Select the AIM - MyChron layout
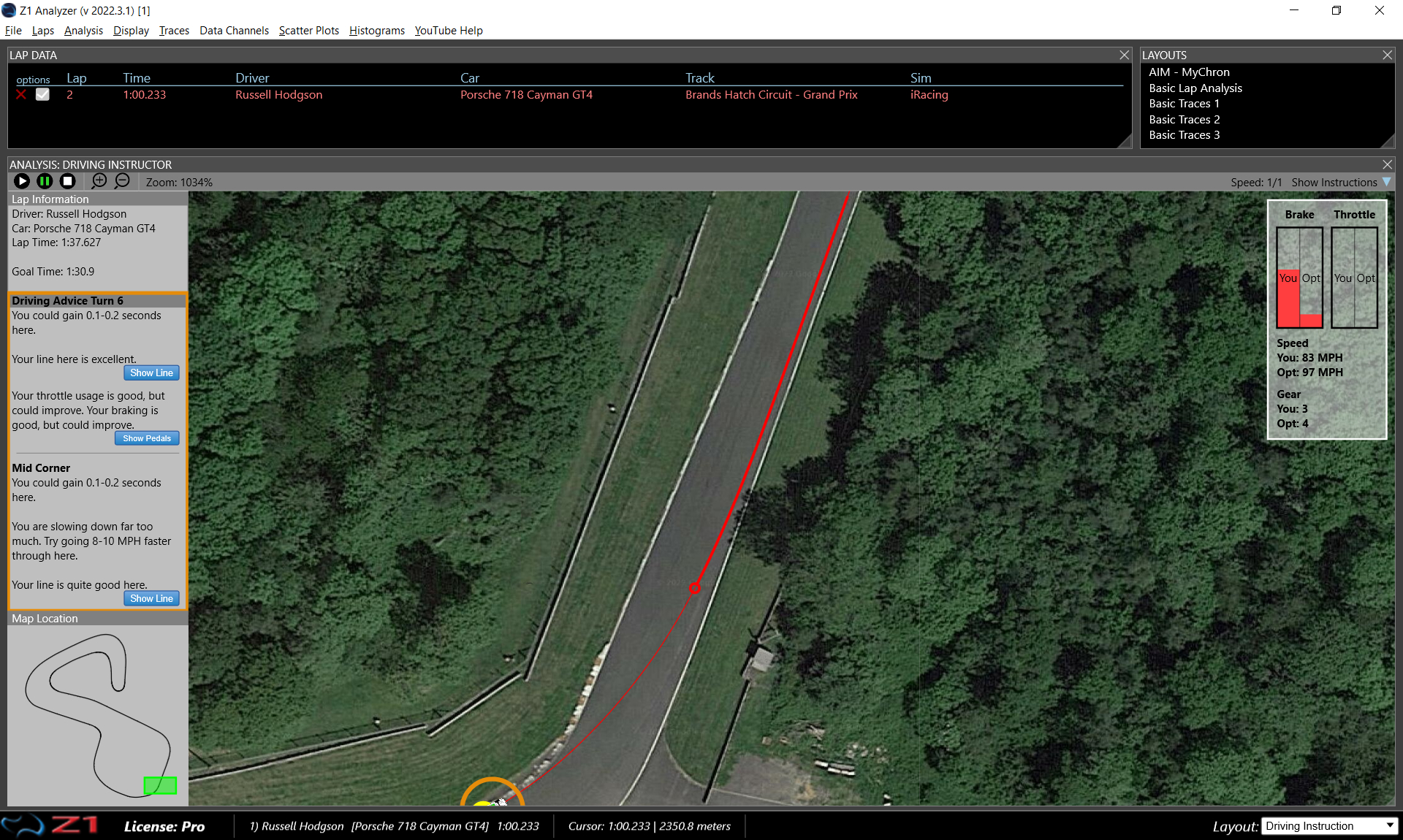This screenshot has height=840, width=1403. pyautogui.click(x=1189, y=72)
